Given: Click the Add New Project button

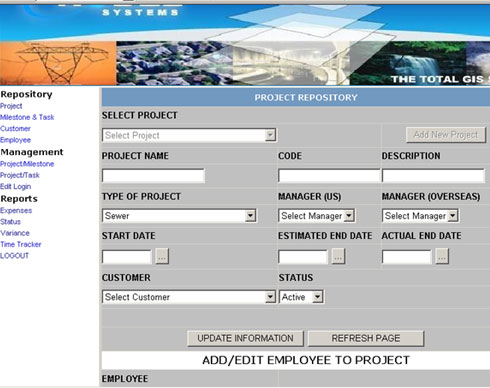Looking at the screenshot, I should 446,135.
